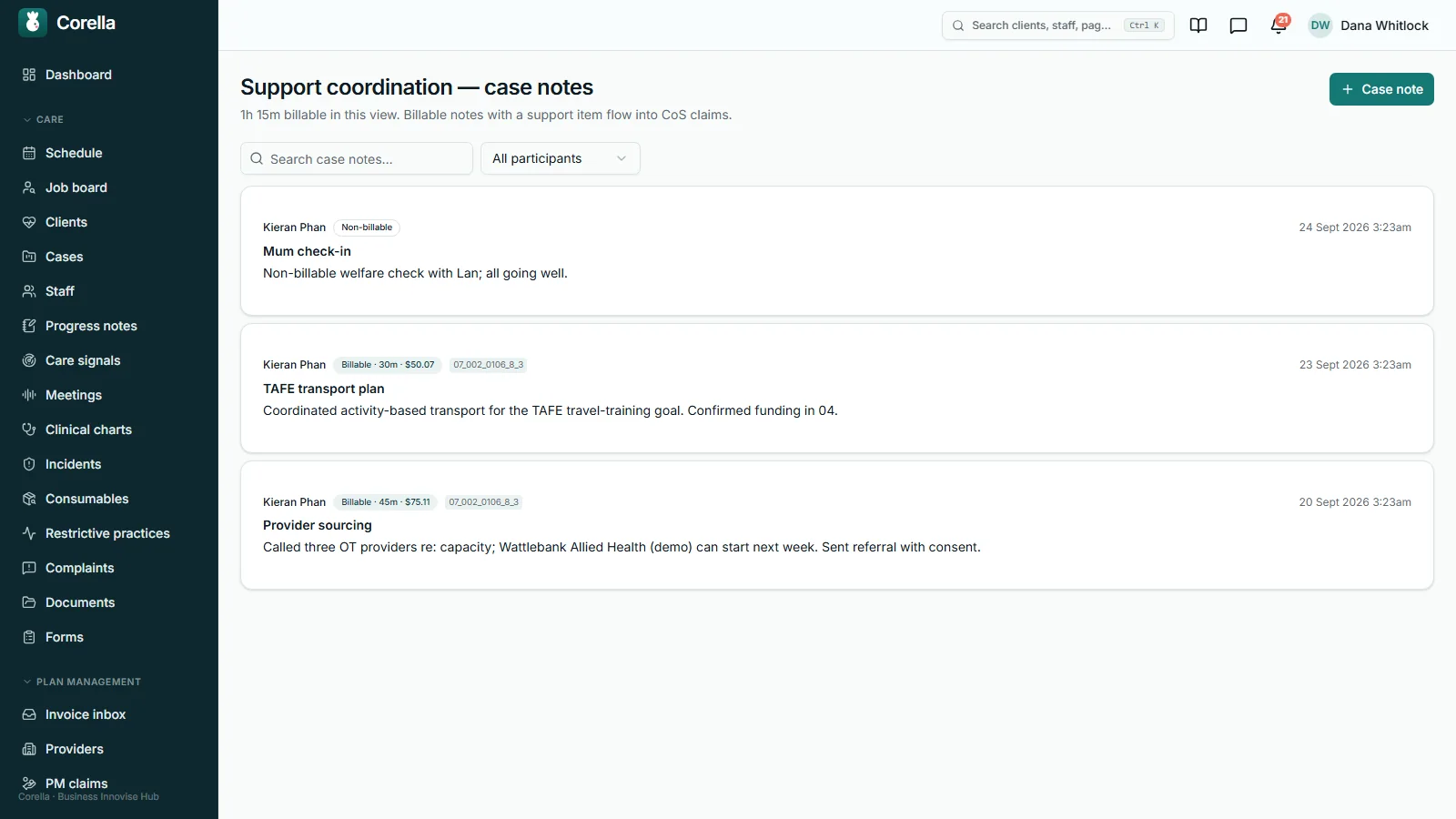
Task: Click the Progress notes edit icon
Action: pos(29,326)
